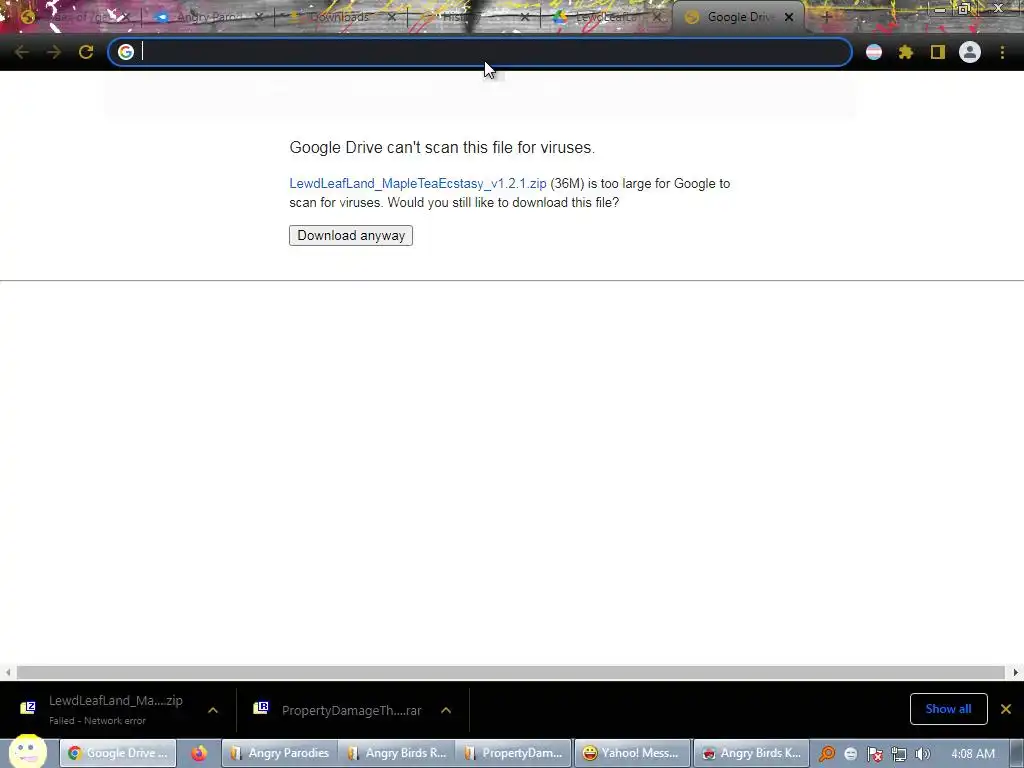
Task: Click the orange magnifier tray icon
Action: point(826,754)
